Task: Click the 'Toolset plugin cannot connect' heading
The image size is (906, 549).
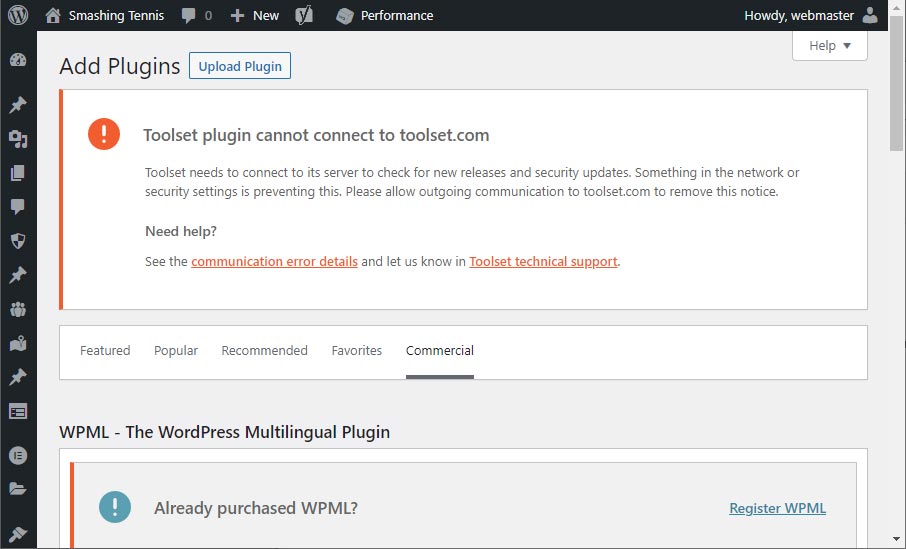Action: [316, 135]
